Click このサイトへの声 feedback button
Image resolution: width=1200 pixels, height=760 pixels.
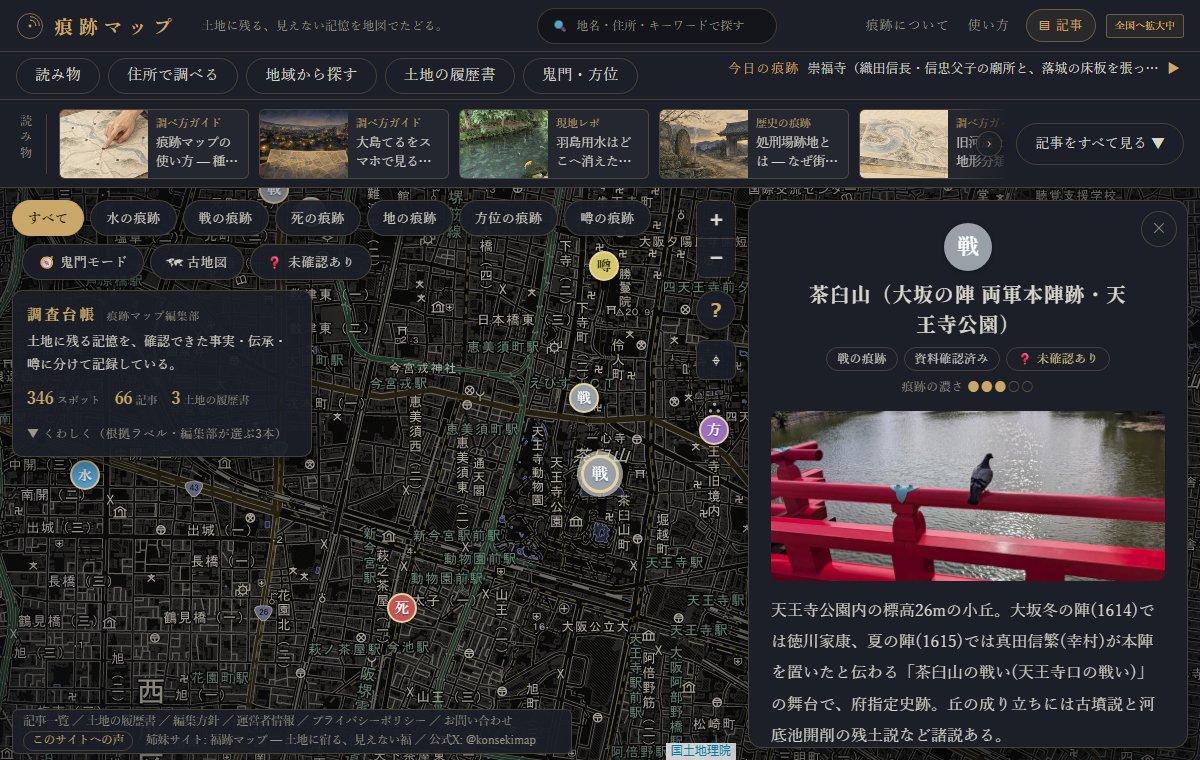tap(78, 740)
